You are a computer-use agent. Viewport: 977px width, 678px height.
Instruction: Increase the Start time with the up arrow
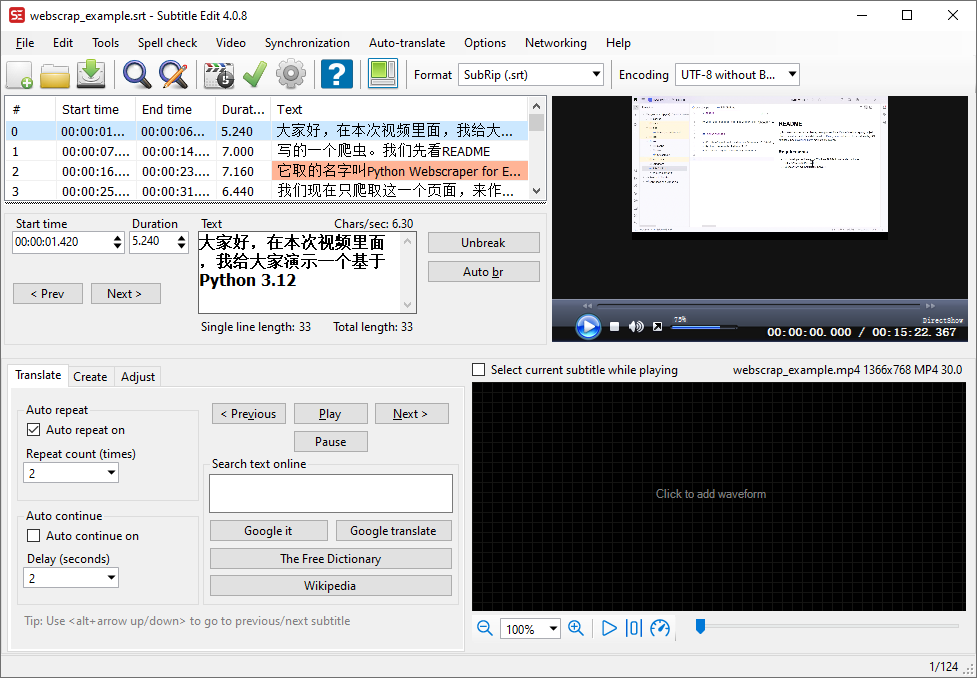click(118, 237)
